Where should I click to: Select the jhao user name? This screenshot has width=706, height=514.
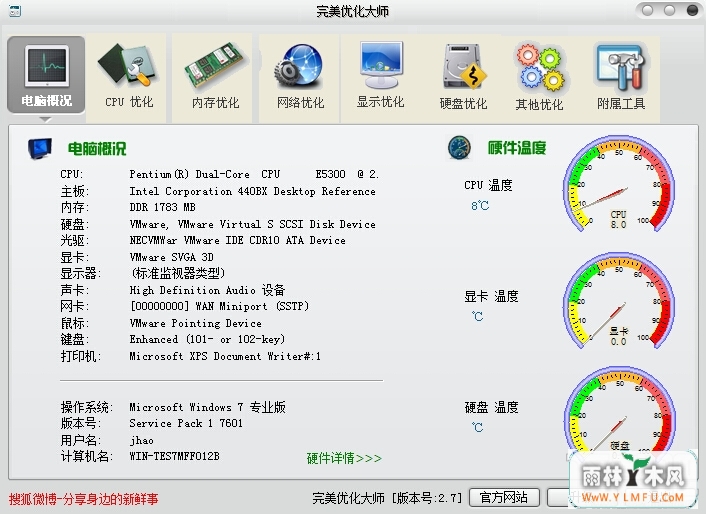click(141, 440)
